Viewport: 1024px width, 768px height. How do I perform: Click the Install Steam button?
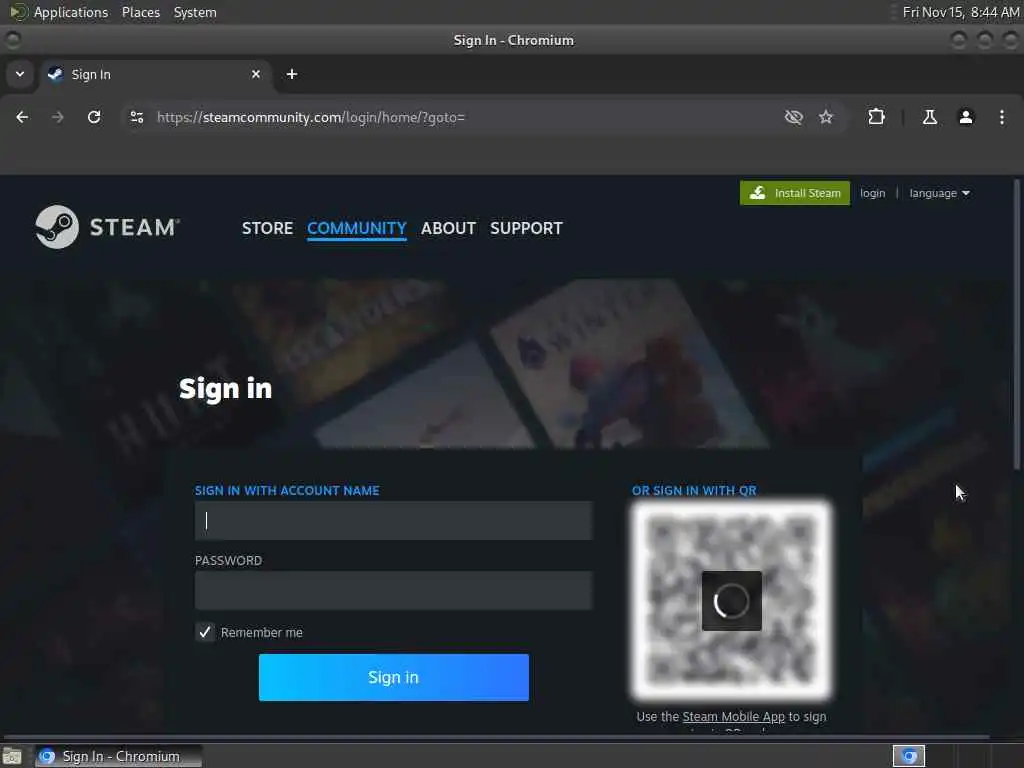point(795,193)
